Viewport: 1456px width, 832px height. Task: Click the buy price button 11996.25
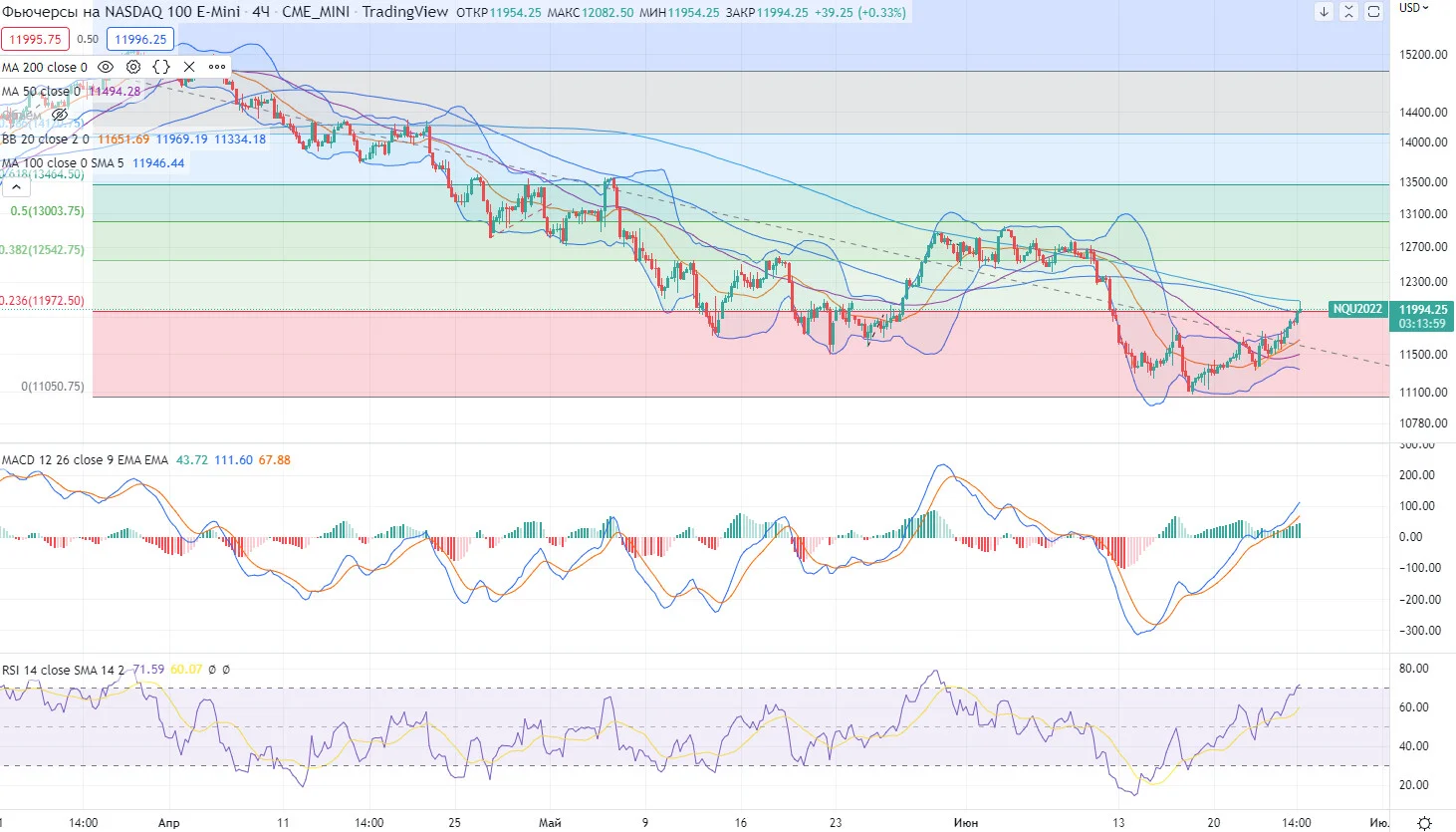point(140,40)
